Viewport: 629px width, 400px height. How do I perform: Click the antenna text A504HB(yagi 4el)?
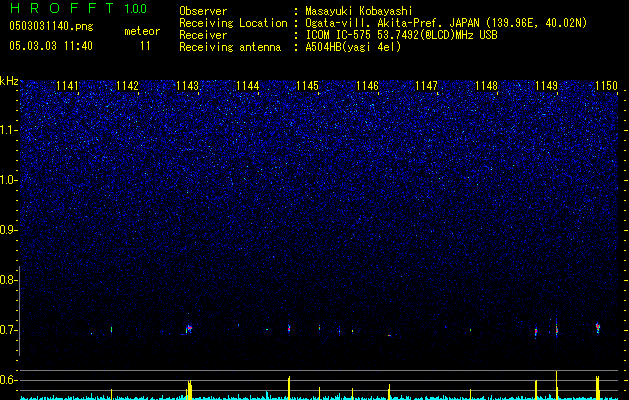pos(353,47)
